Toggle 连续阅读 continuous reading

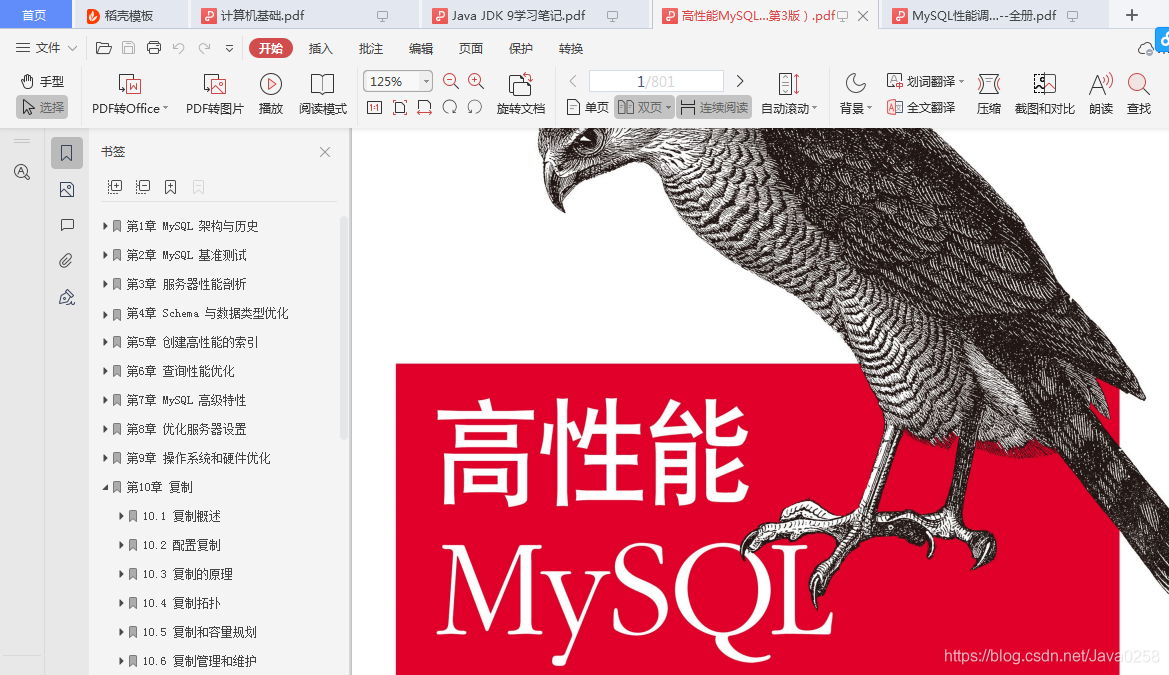coord(714,107)
